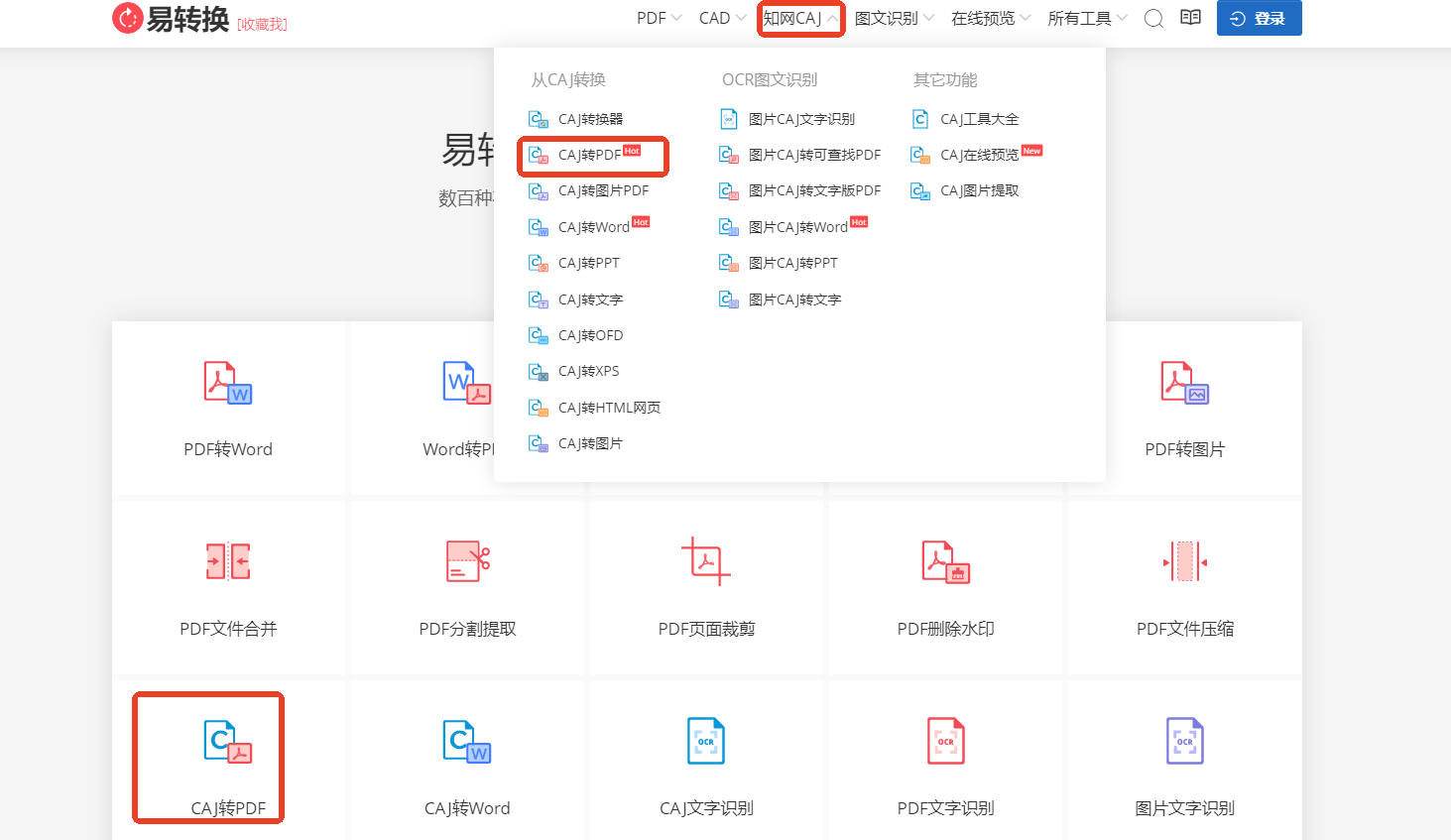Open the 图片CAJ转PPT link
This screenshot has height=840, width=1451.
(793, 264)
